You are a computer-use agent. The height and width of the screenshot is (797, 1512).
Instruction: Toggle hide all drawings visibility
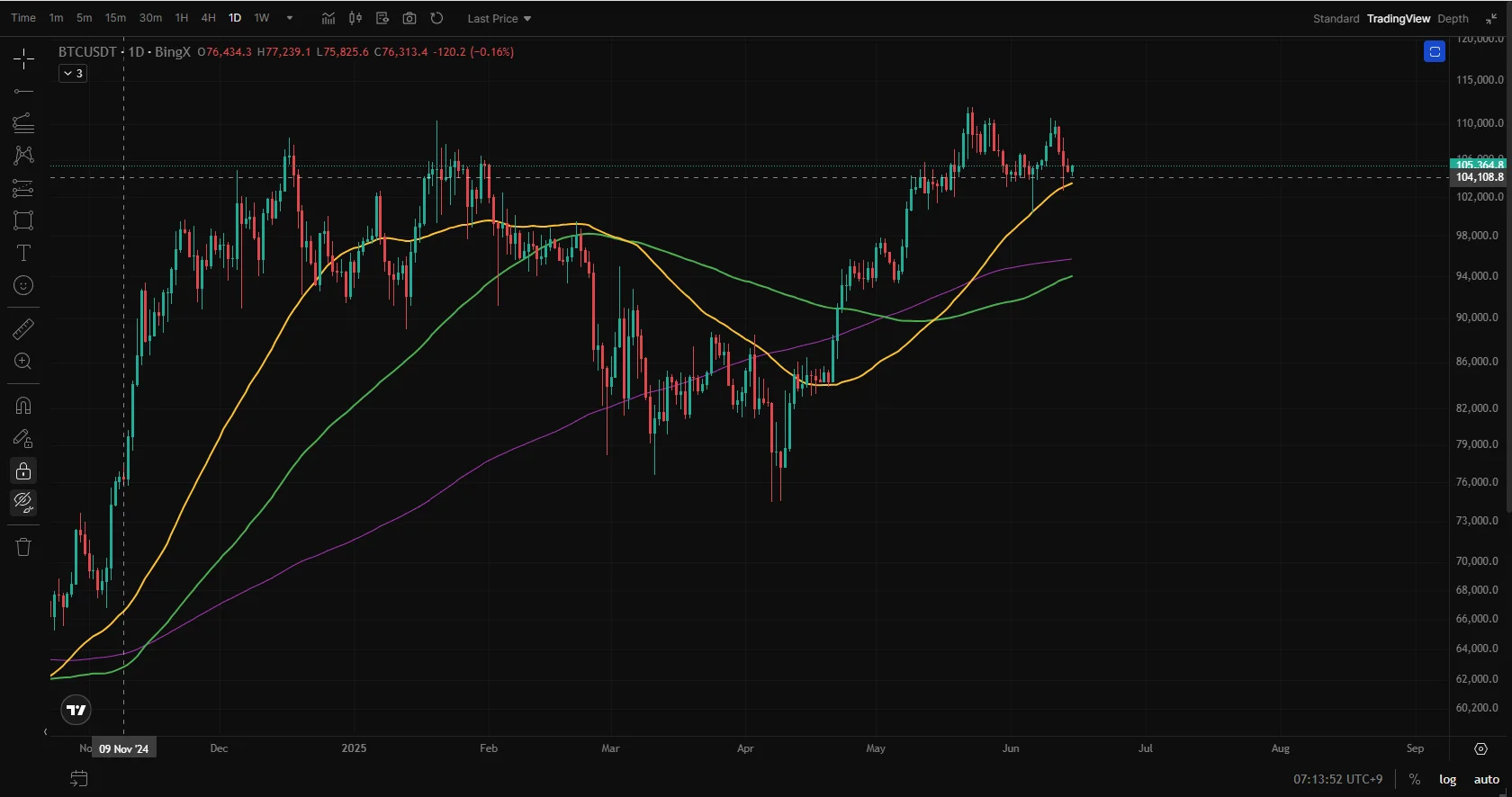[23, 502]
